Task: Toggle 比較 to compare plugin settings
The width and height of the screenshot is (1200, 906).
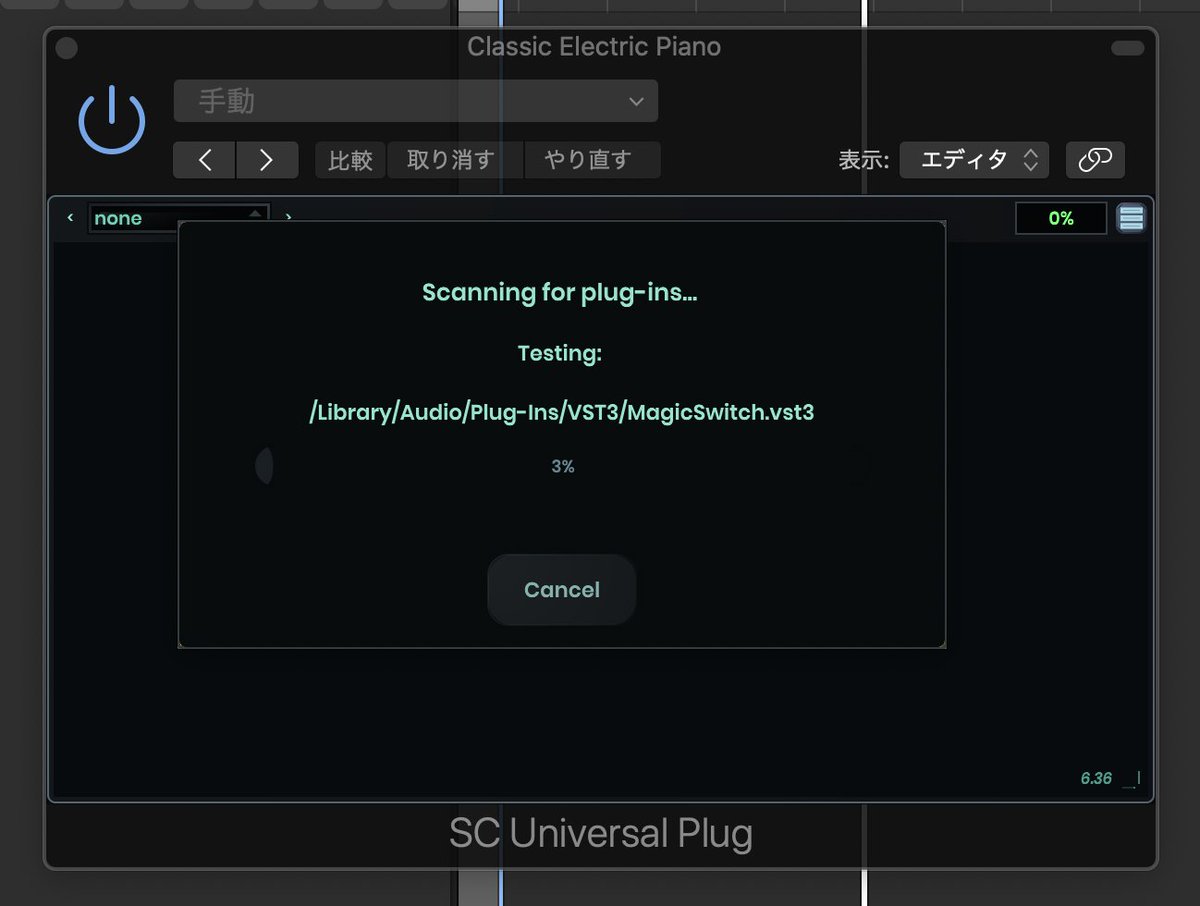Action: [349, 159]
